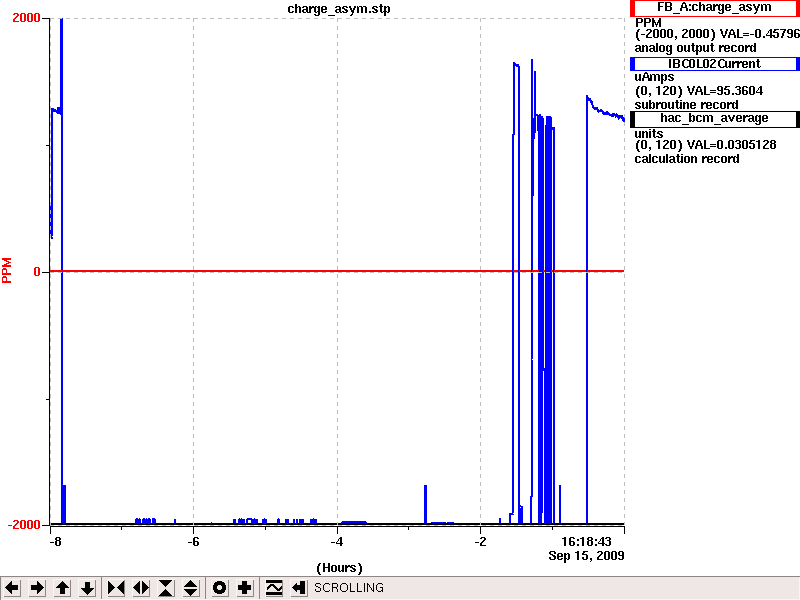The width and height of the screenshot is (800, 600).
Task: Click the vertical zoom-in hourglass icon
Action: click(x=166, y=588)
